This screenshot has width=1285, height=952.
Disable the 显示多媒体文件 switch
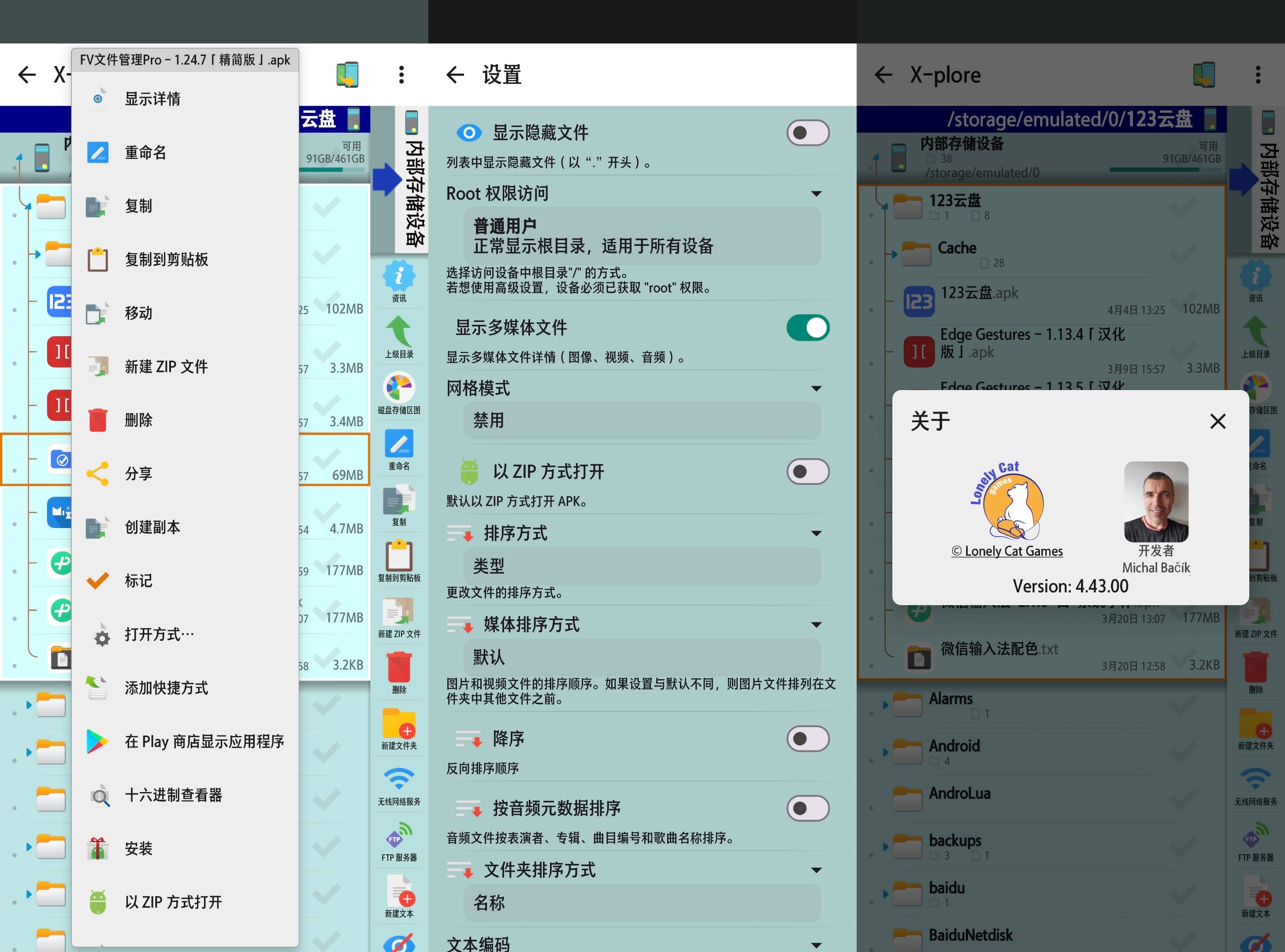[x=808, y=328]
